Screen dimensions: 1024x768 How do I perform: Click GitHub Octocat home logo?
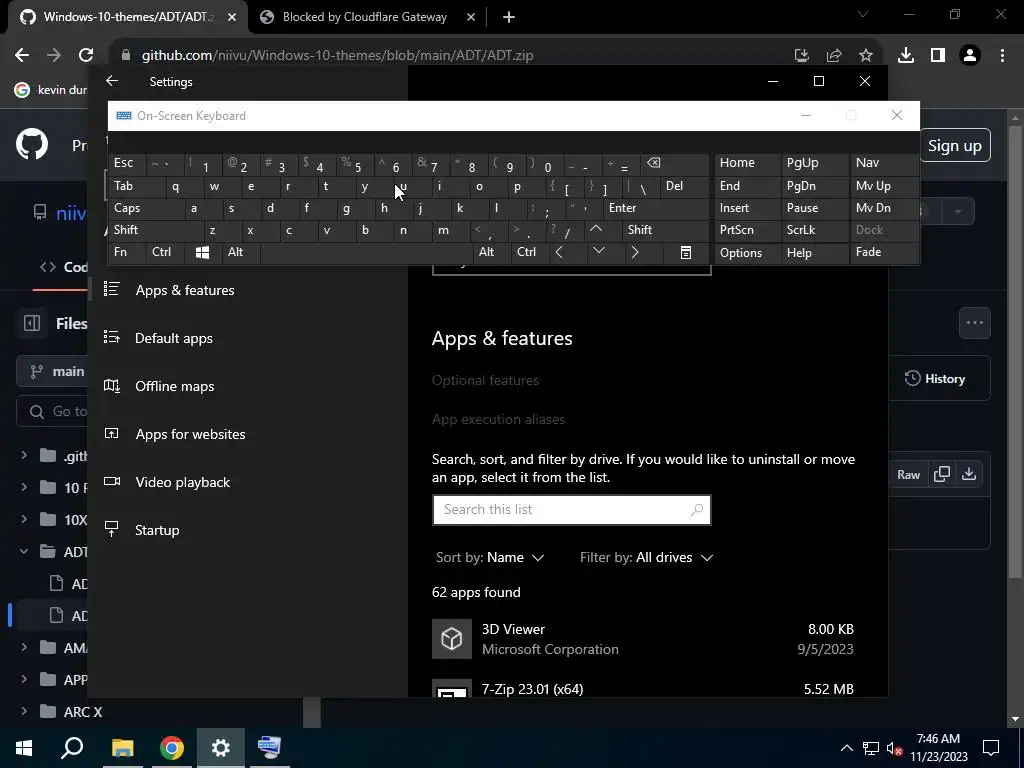click(x=32, y=145)
